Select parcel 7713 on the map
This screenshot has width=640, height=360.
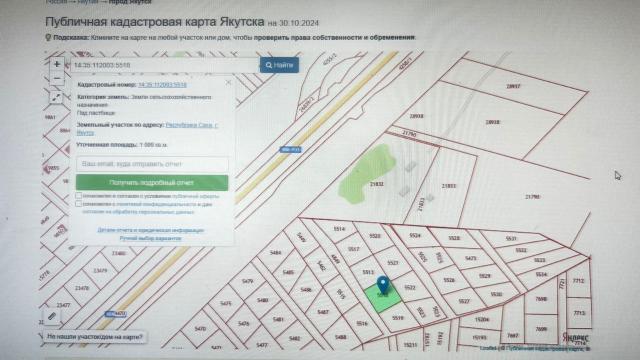(x=579, y=313)
